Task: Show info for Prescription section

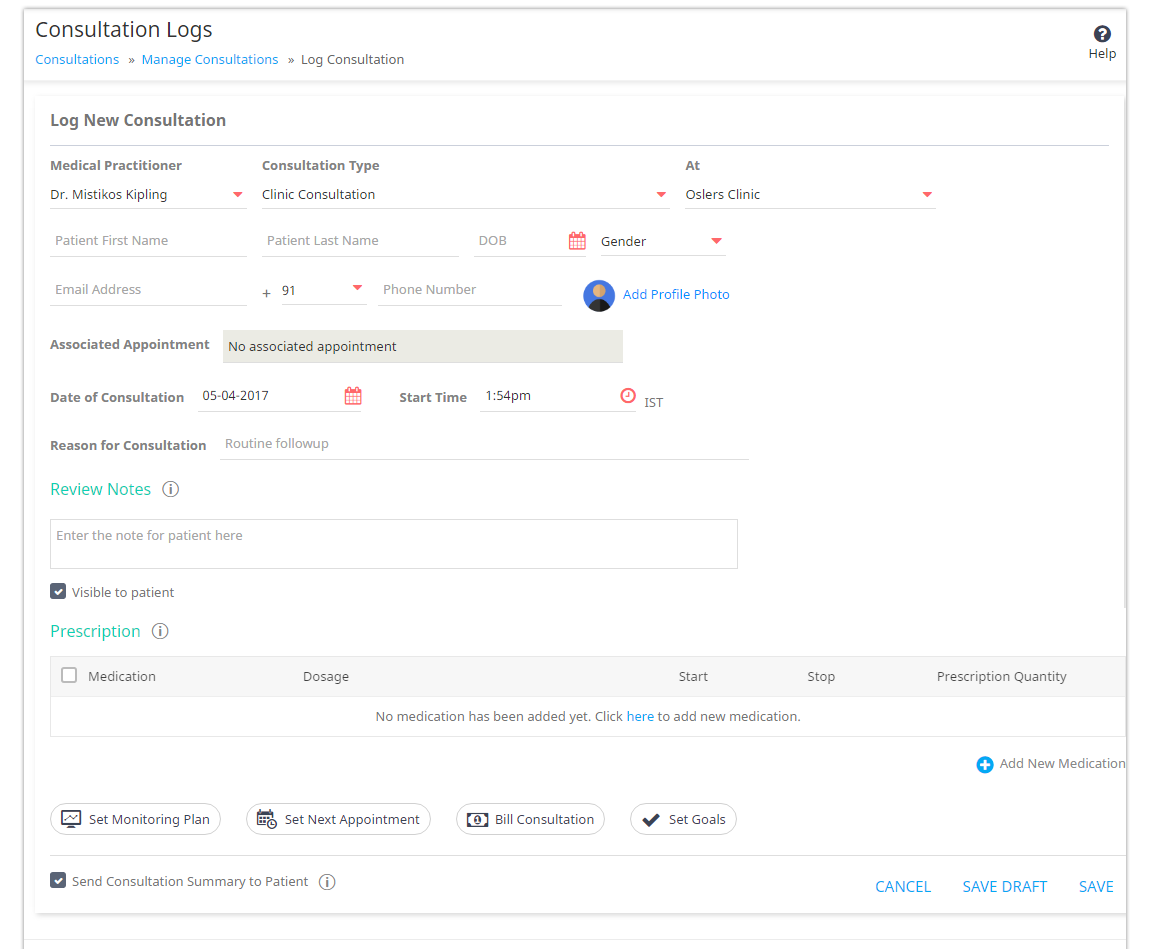Action: [160, 631]
